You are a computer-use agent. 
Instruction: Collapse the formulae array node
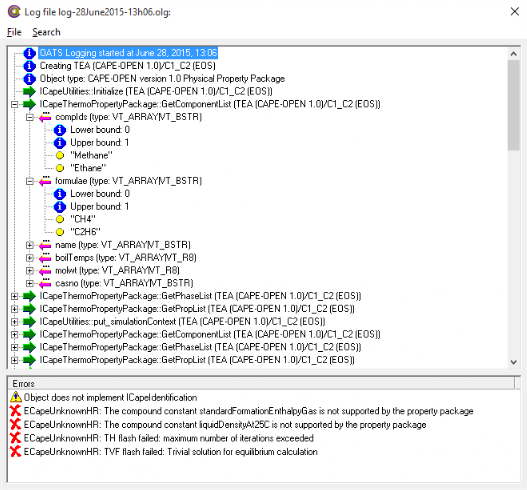pos(30,181)
